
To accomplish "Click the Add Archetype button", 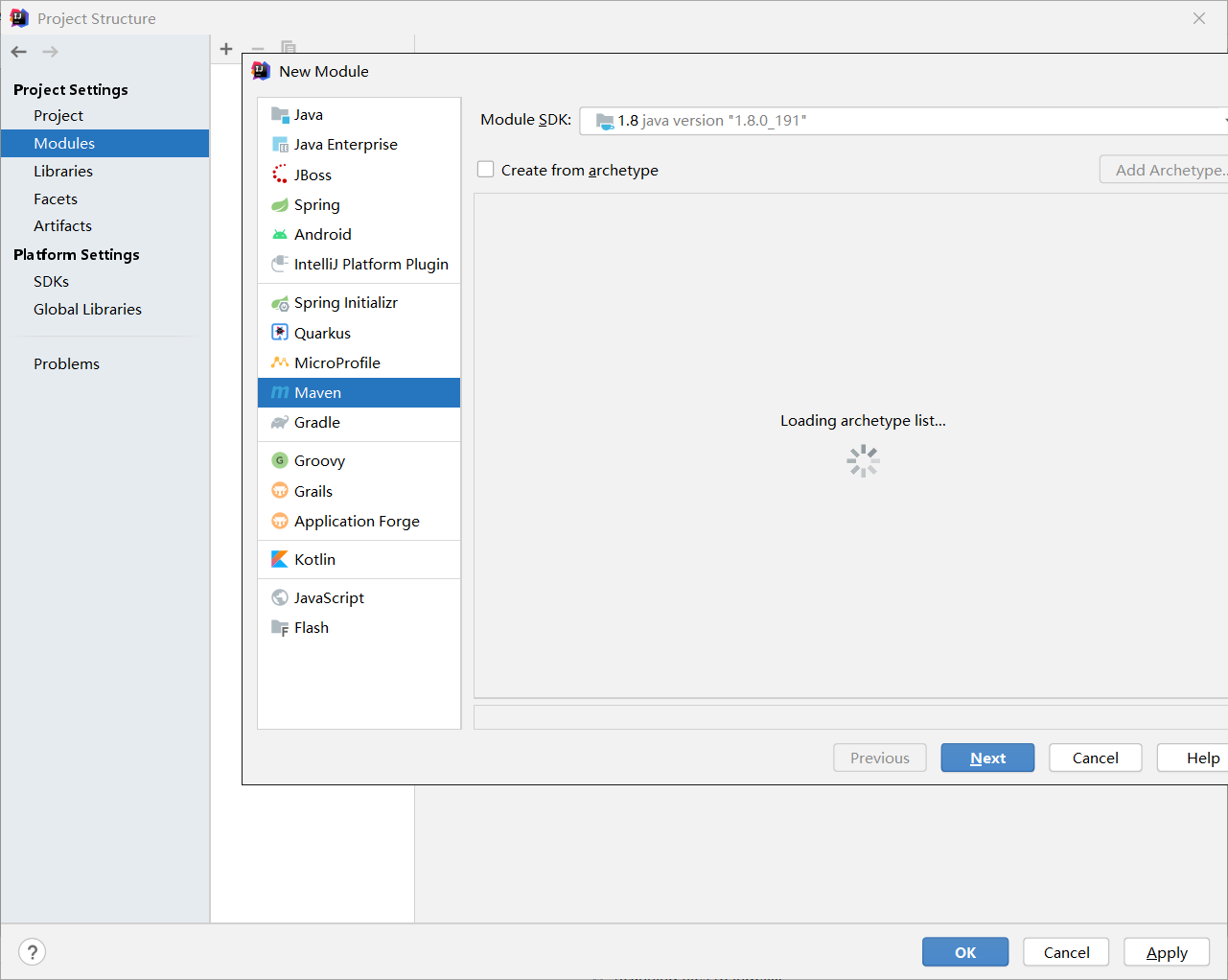I will pyautogui.click(x=1164, y=170).
